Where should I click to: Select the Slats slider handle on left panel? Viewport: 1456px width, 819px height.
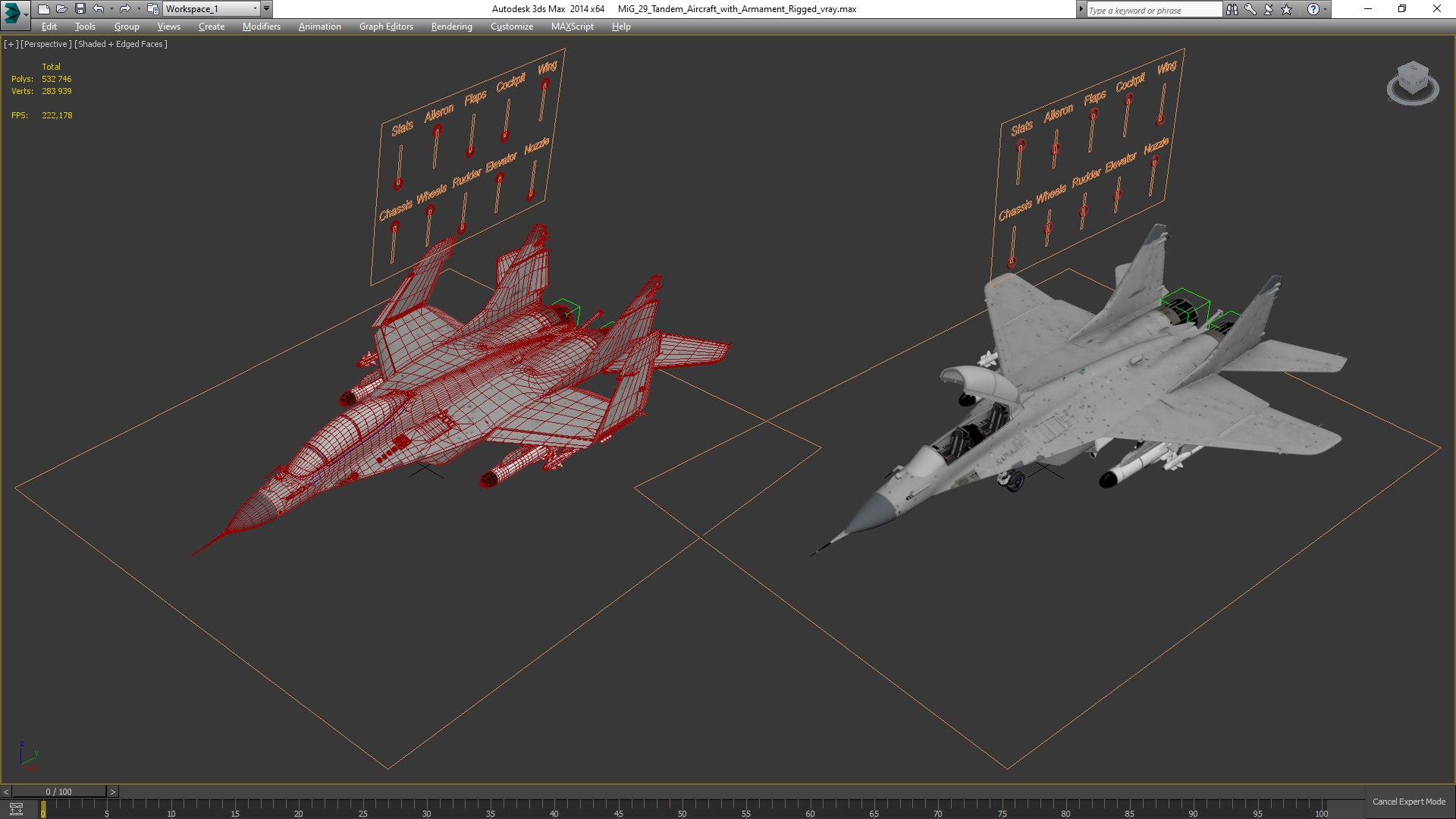[x=398, y=184]
